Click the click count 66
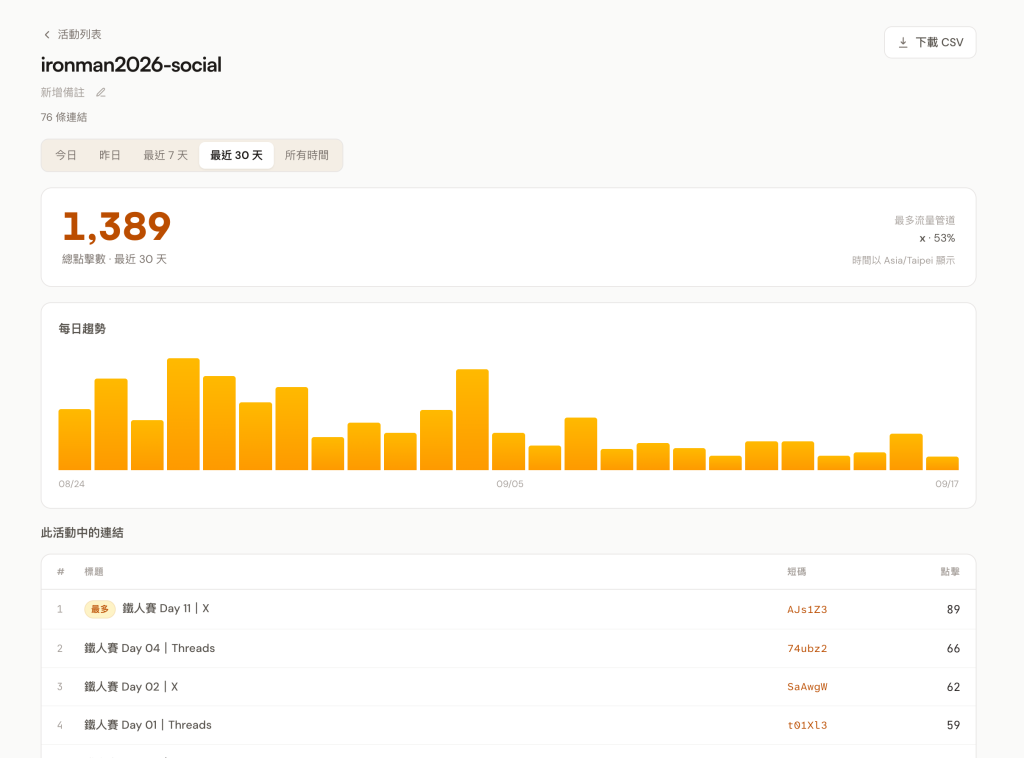1024x758 pixels. (953, 648)
